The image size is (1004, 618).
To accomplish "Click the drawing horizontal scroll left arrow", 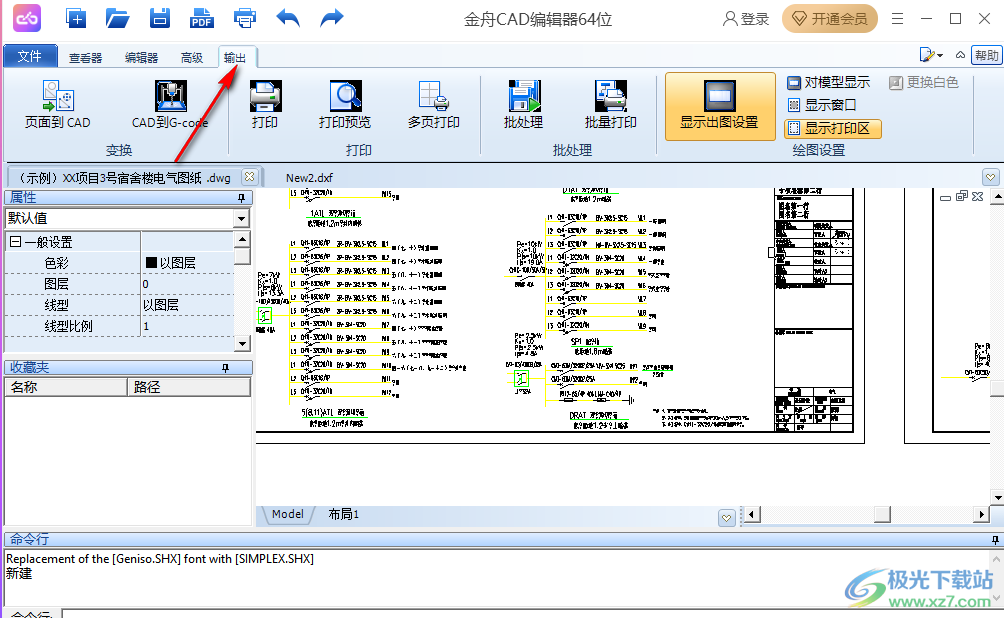I will coord(752,514).
